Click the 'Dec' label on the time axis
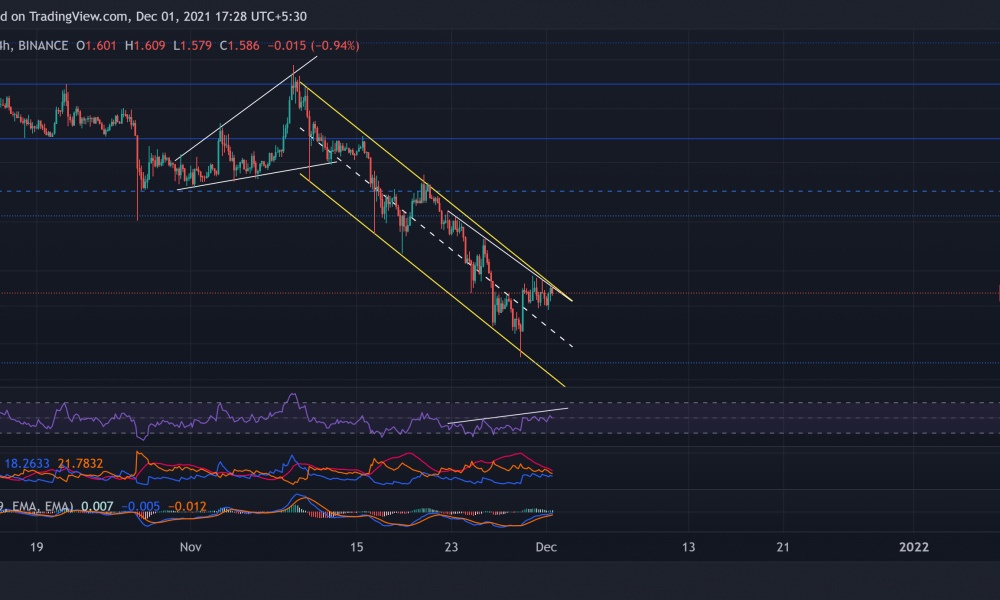This screenshot has height=600, width=1000. (x=547, y=547)
